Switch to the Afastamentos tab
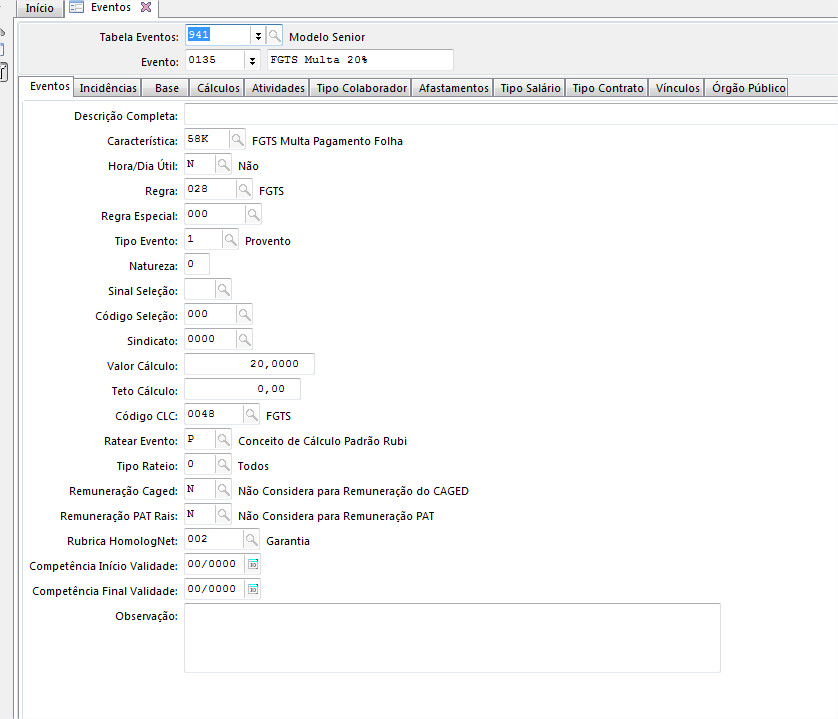838x719 pixels. click(454, 88)
